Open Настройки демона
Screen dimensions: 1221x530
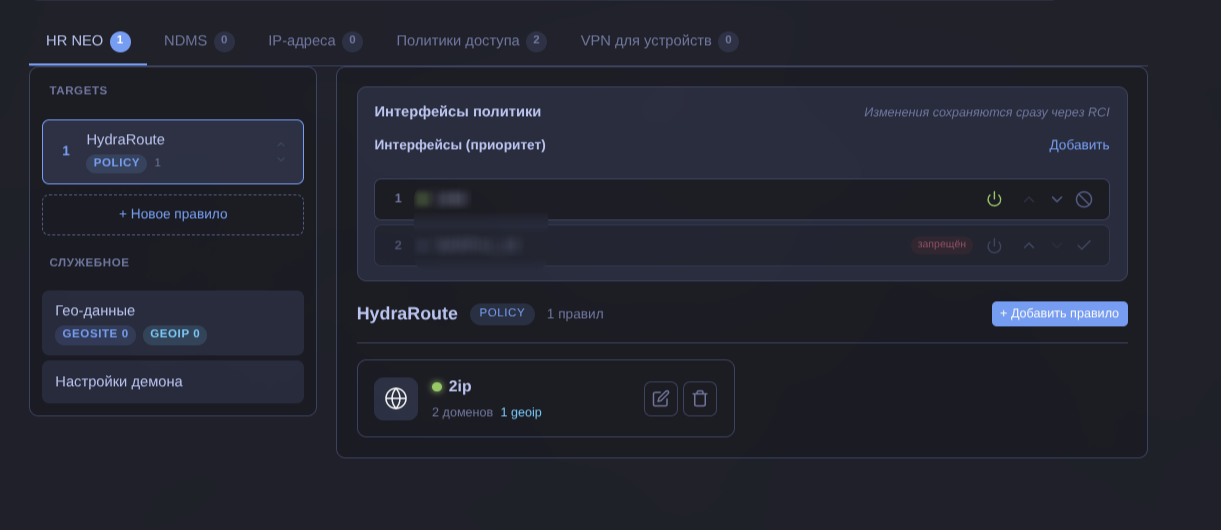click(173, 382)
